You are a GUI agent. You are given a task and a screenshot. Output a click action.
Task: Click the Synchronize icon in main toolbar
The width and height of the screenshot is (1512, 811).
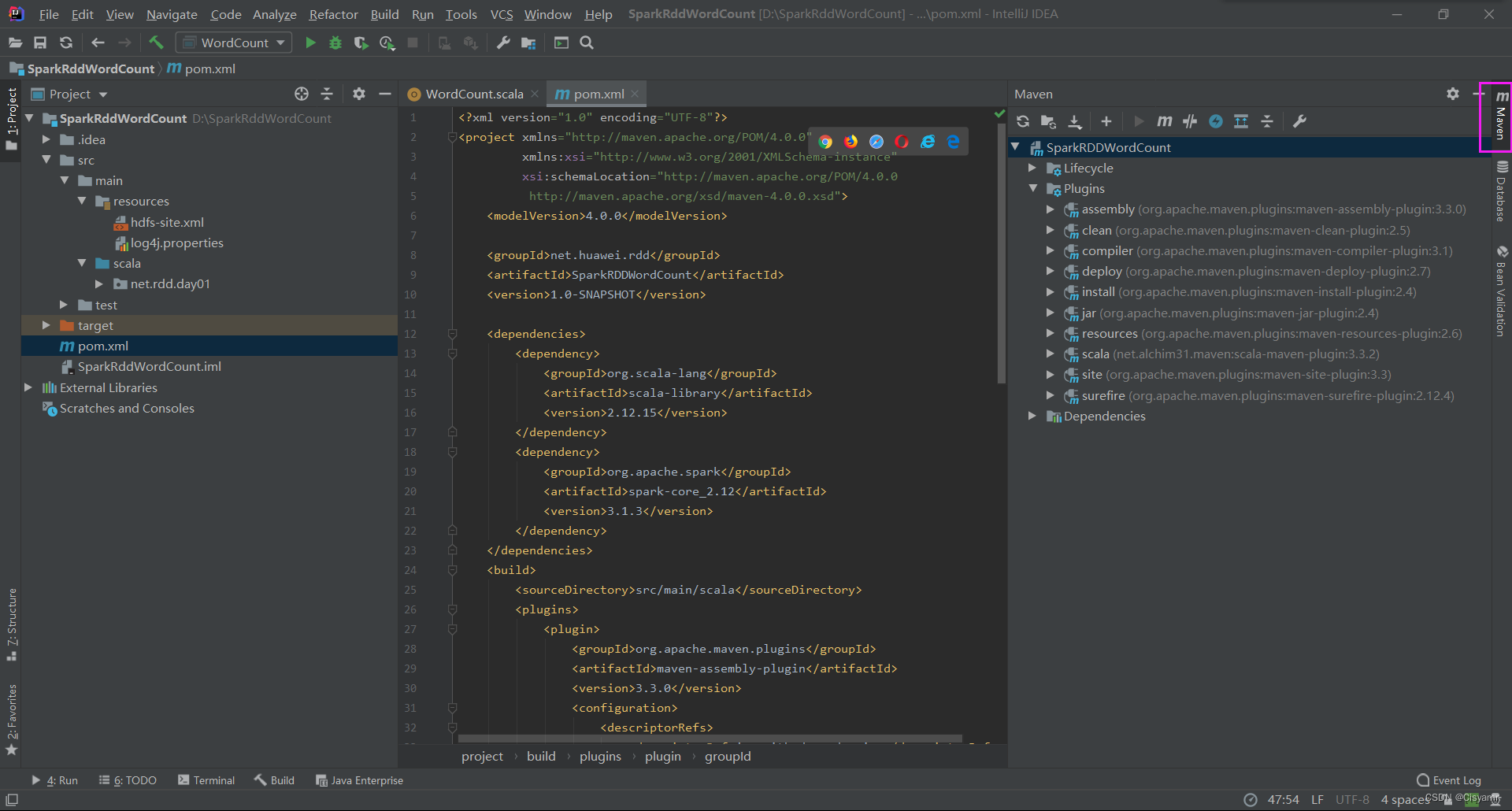click(66, 43)
